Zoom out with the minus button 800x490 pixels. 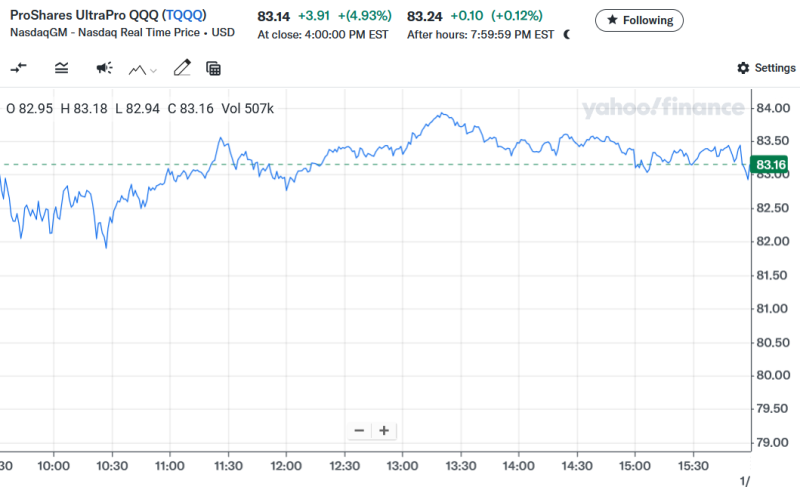[x=359, y=431]
